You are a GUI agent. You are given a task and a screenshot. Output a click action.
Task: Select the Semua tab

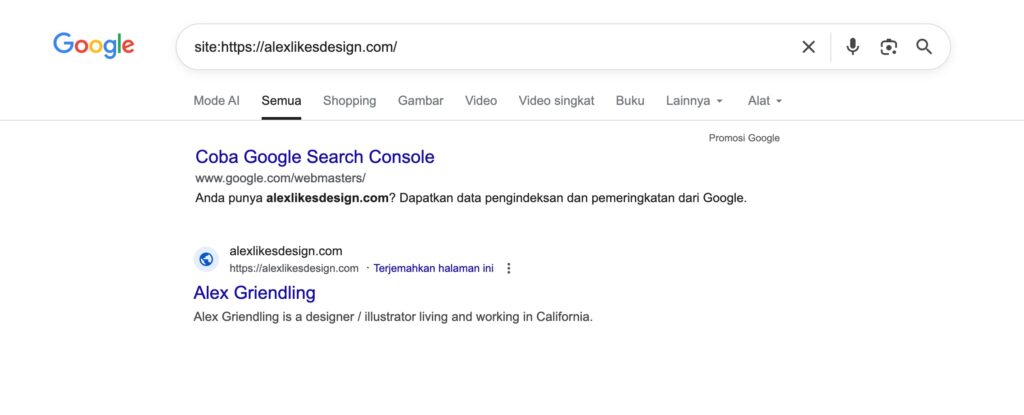(x=281, y=101)
